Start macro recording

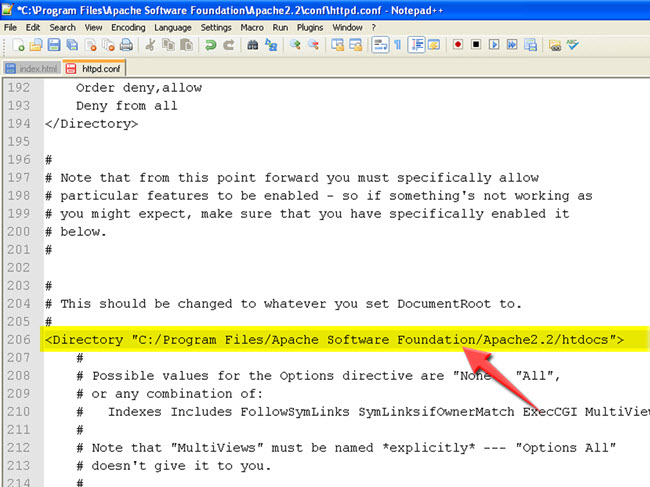click(x=458, y=44)
